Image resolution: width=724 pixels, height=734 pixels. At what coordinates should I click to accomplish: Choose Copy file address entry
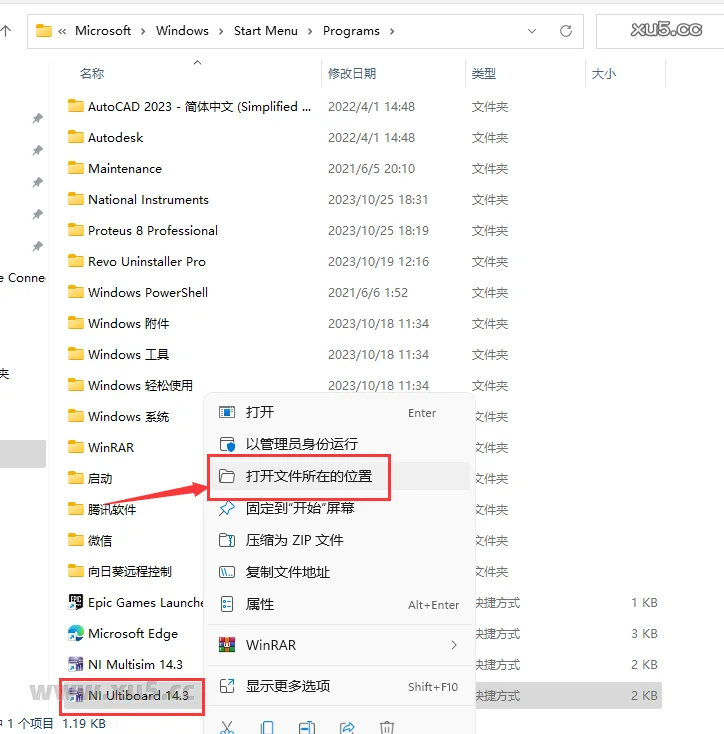[339, 572]
